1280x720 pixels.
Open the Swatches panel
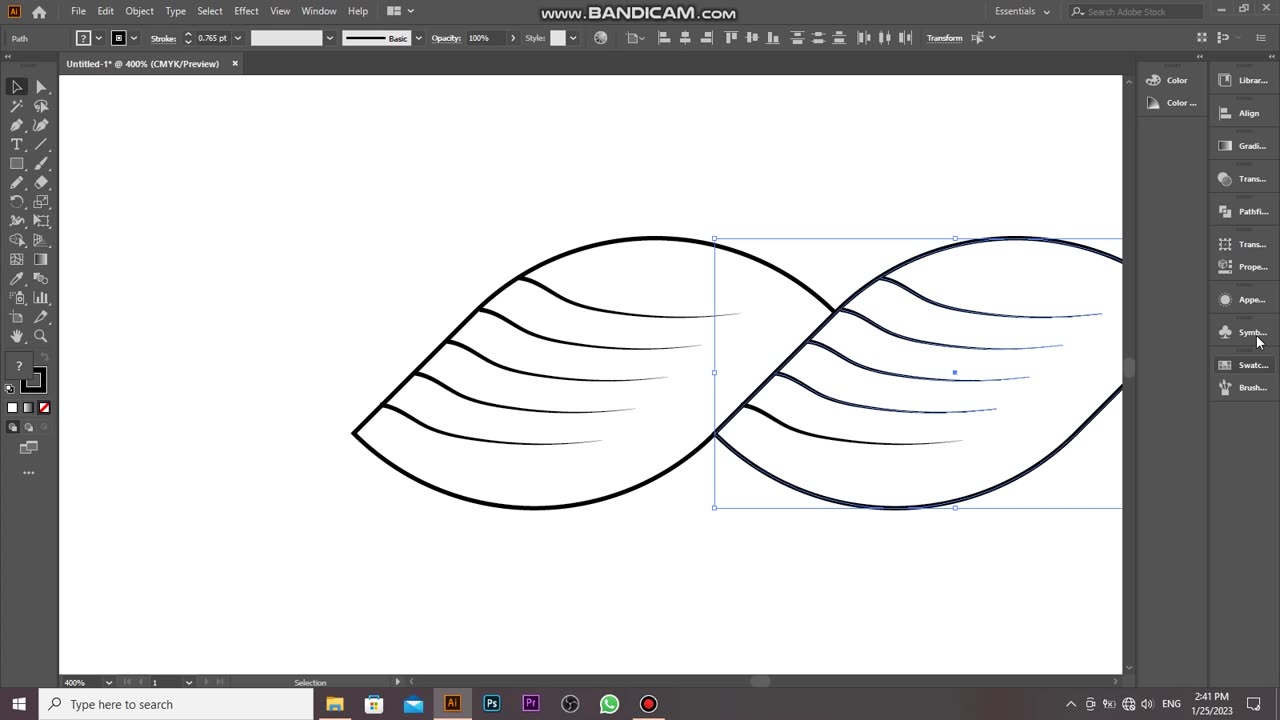tap(1243, 365)
